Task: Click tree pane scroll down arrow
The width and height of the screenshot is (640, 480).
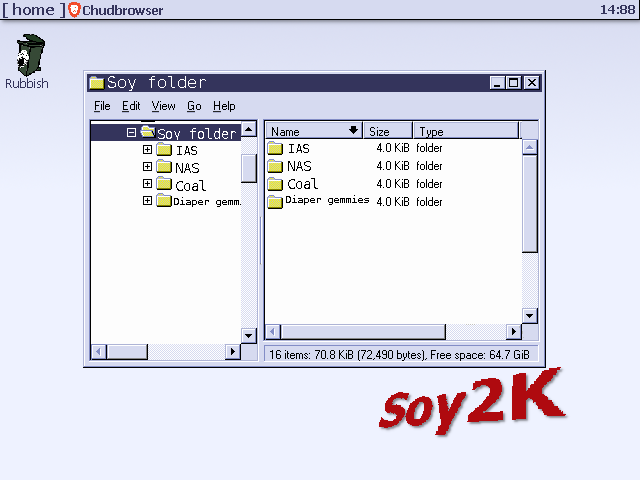Action: (249, 336)
